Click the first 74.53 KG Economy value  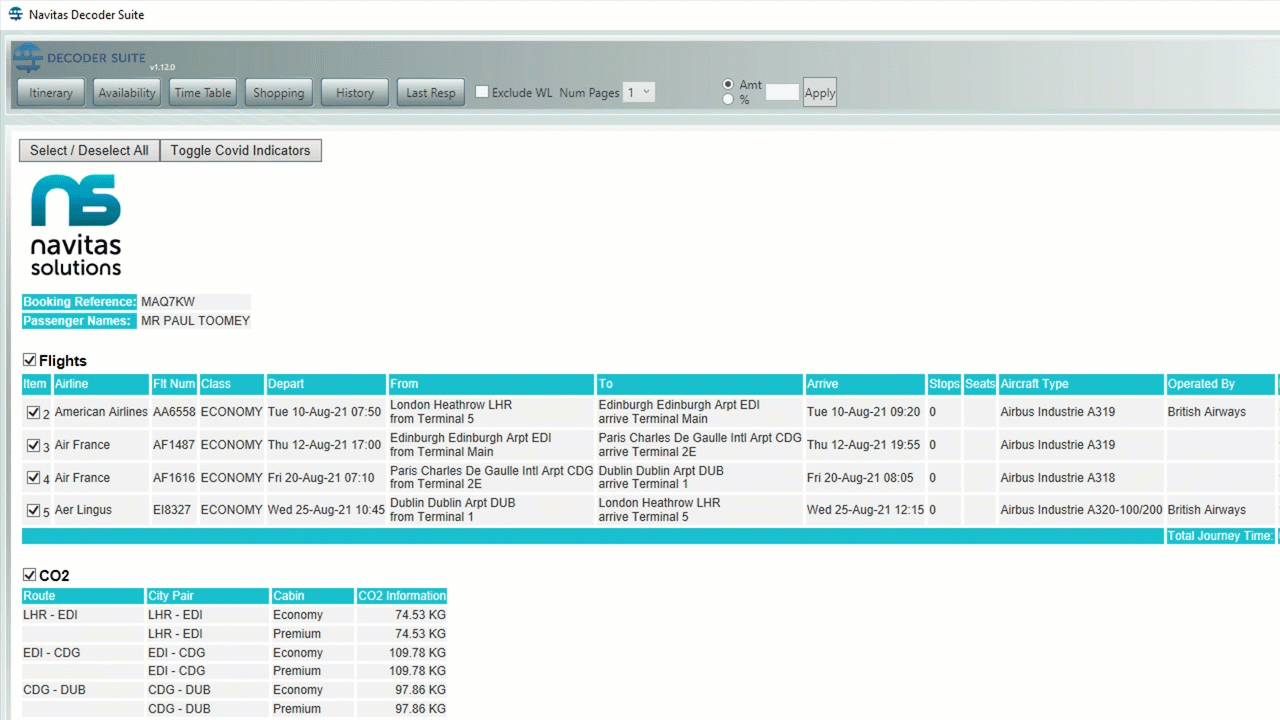click(420, 615)
